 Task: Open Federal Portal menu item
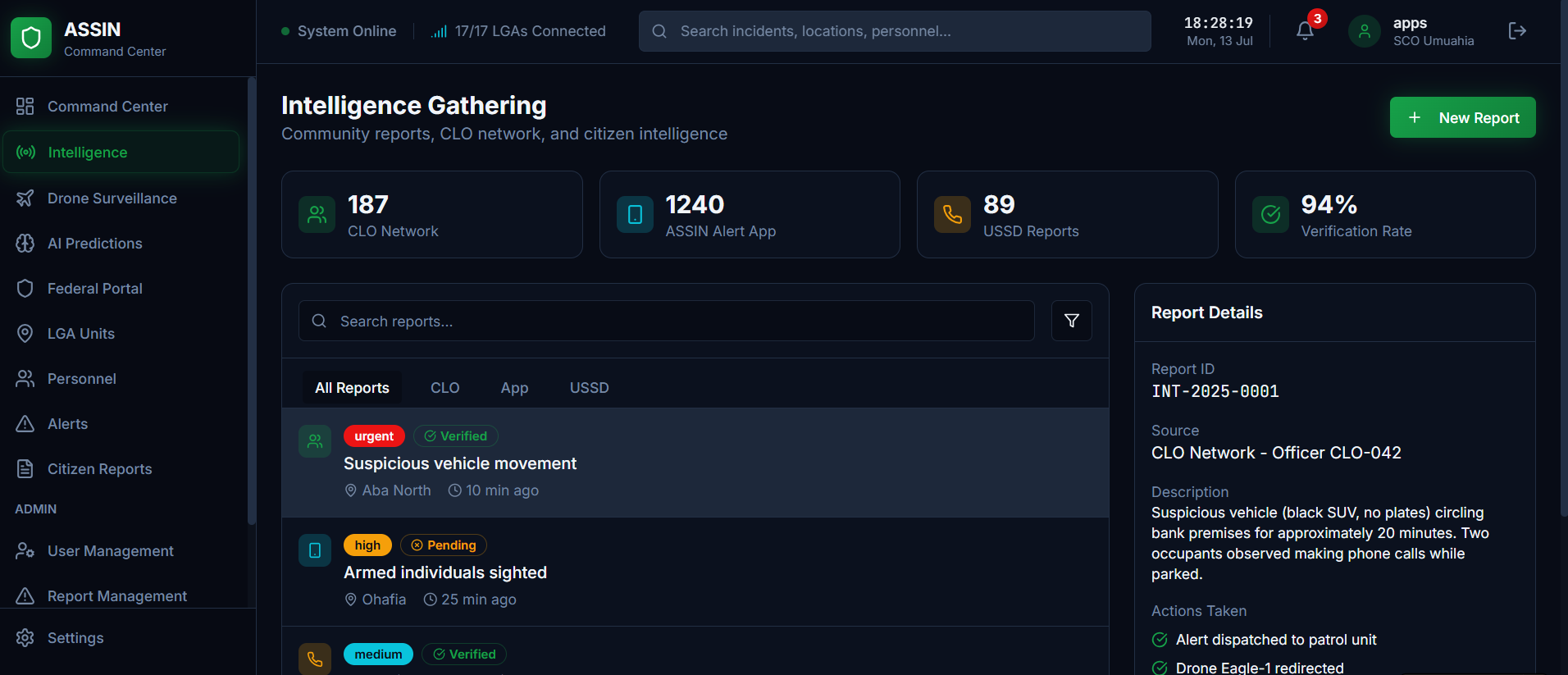click(x=121, y=289)
